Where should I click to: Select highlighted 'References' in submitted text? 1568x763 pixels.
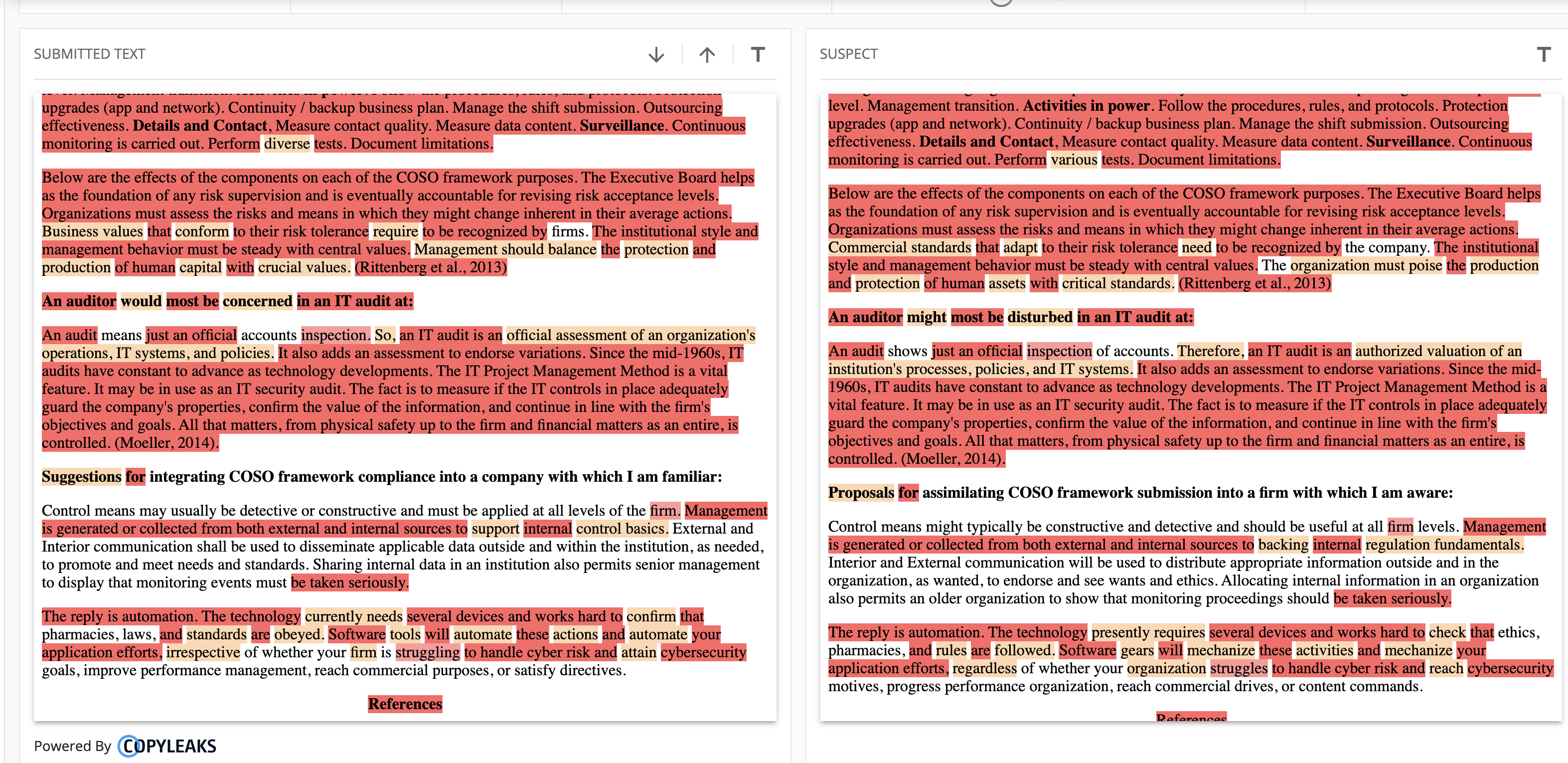405,704
